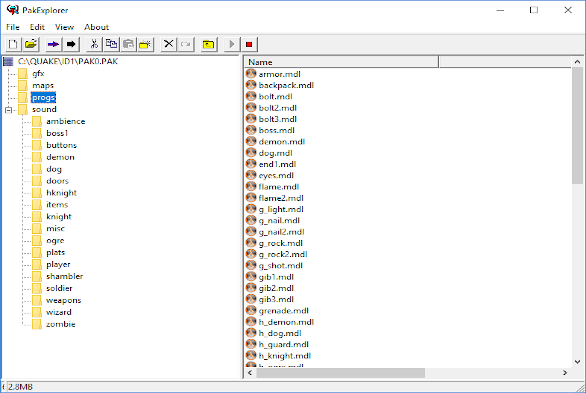Screen dimensions: 586x393
Task: Select the soldier sound folder
Action: pos(59,288)
